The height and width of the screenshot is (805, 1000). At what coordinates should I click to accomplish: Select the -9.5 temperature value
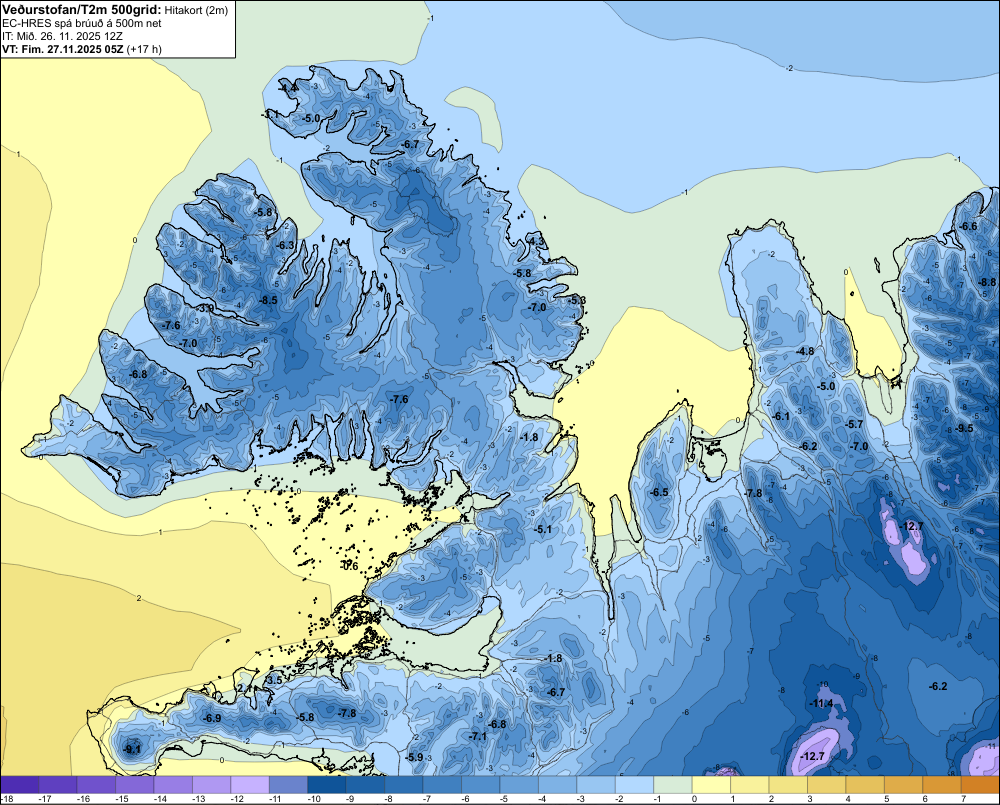pyautogui.click(x=964, y=428)
